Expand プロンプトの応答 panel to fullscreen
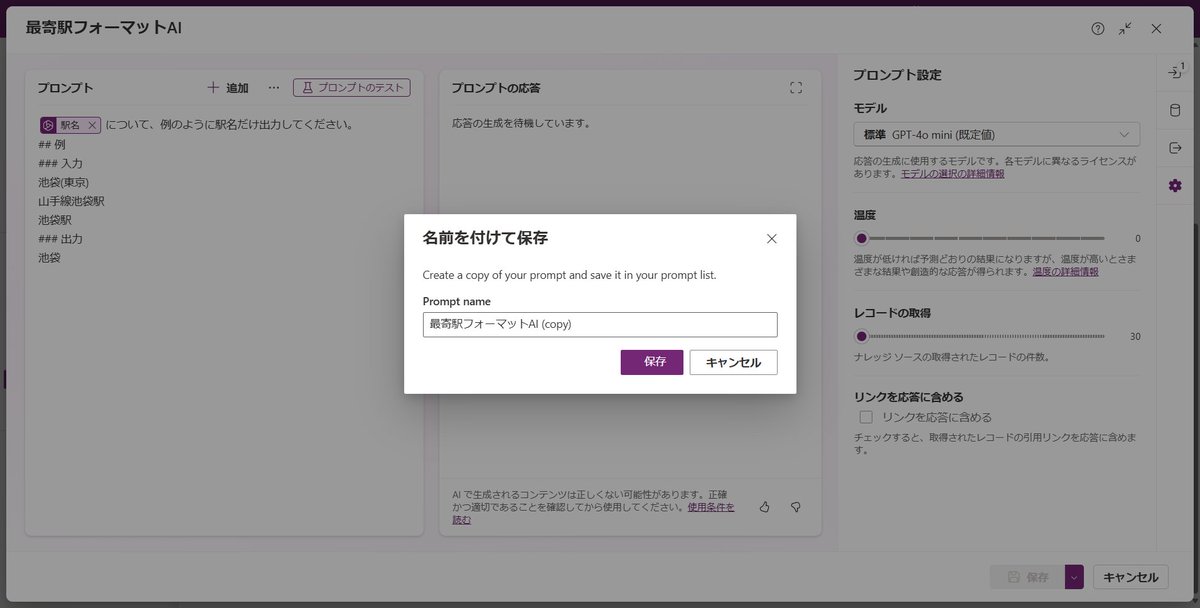 795,88
